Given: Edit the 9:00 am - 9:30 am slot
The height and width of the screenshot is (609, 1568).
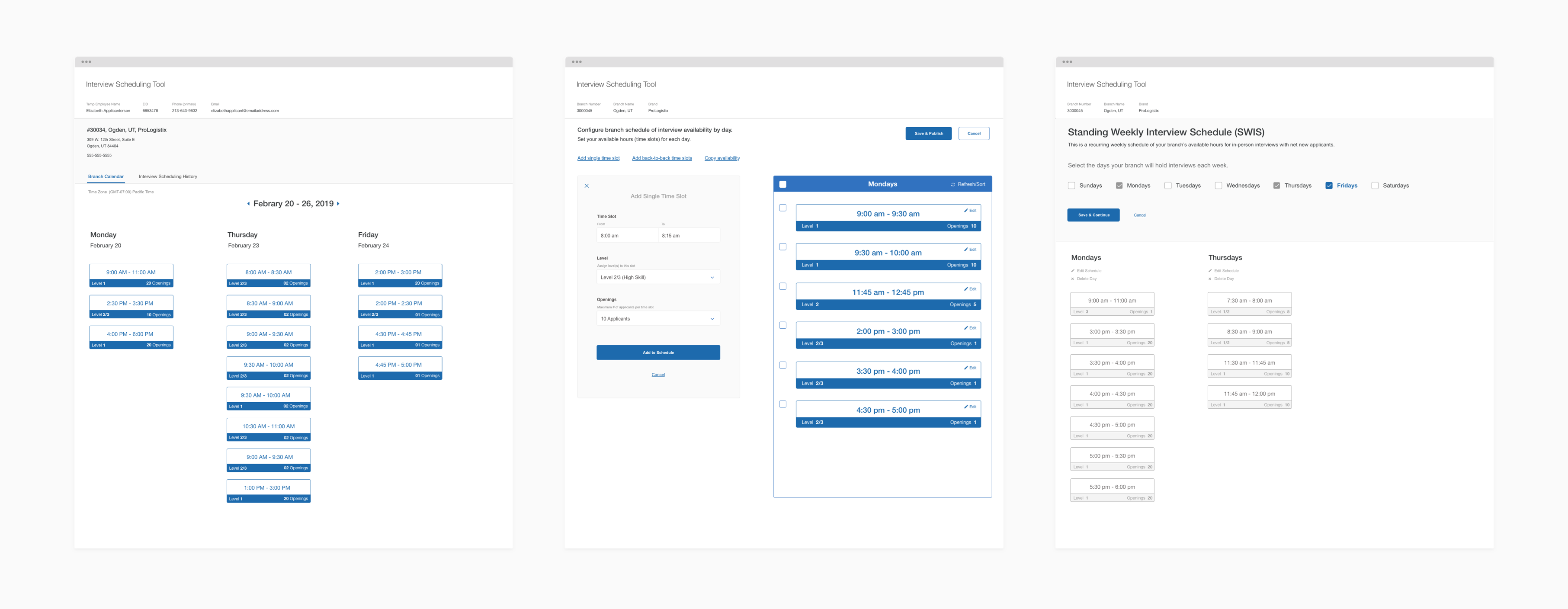Looking at the screenshot, I should point(970,211).
